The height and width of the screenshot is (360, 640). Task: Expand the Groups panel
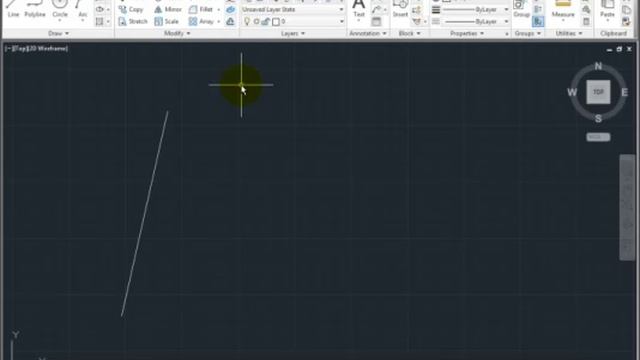(x=527, y=33)
